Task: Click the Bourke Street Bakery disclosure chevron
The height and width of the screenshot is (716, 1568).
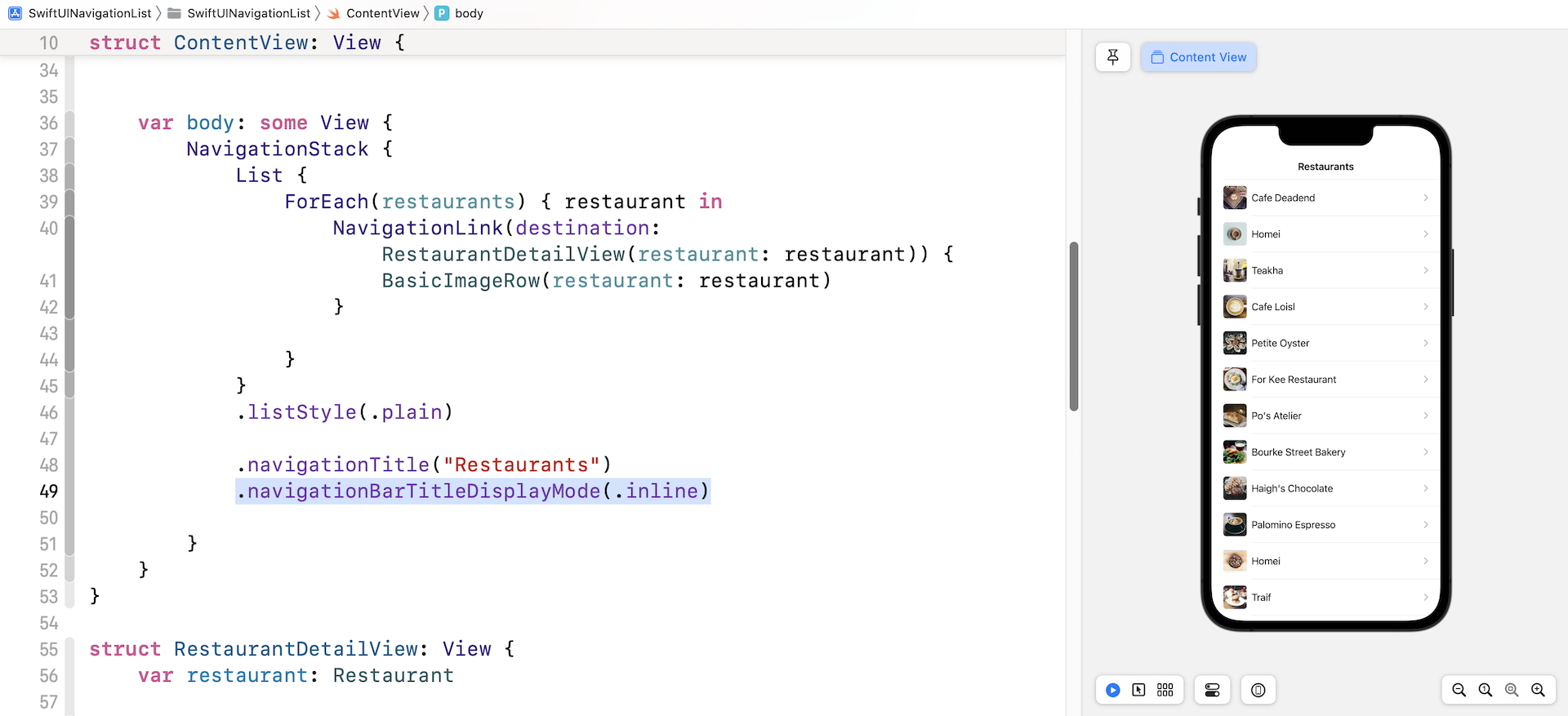Action: tap(1426, 452)
